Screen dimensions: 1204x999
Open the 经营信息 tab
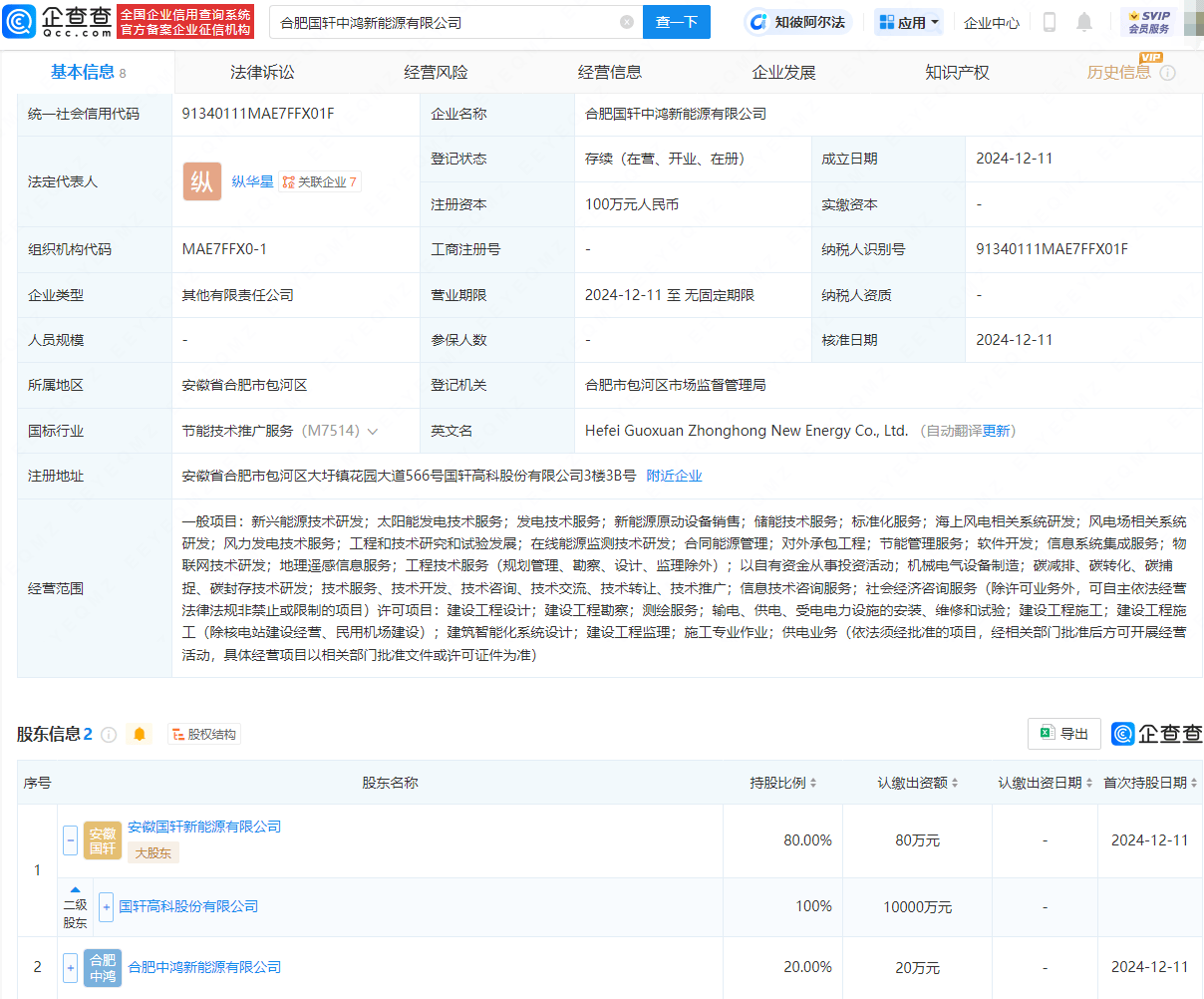pos(610,72)
